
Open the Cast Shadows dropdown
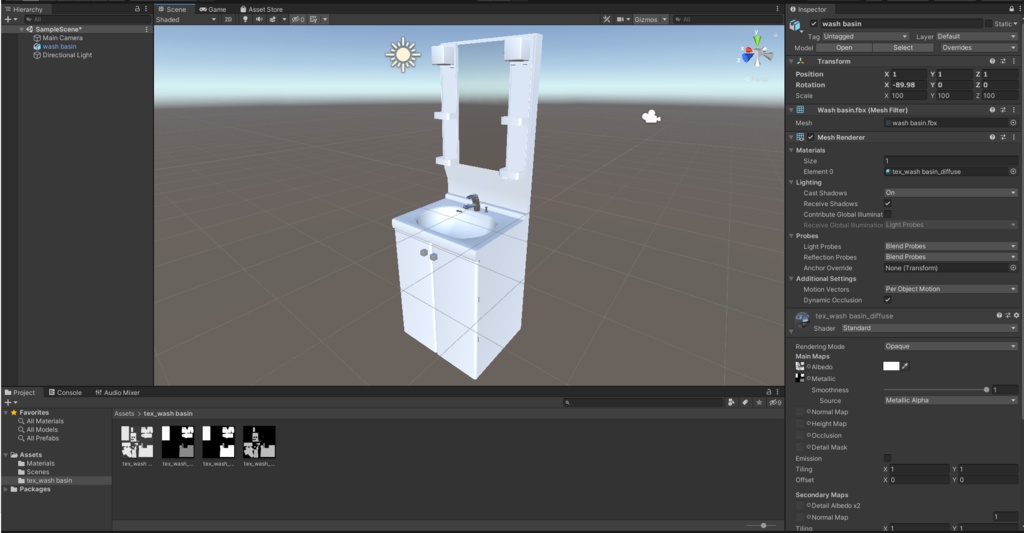point(951,193)
